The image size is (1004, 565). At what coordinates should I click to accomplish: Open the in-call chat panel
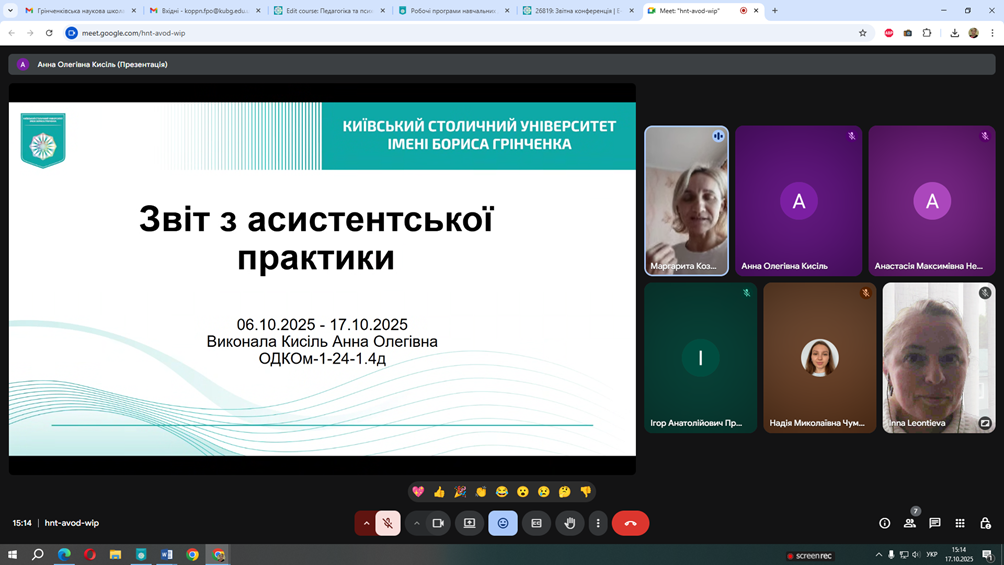pyautogui.click(x=935, y=523)
